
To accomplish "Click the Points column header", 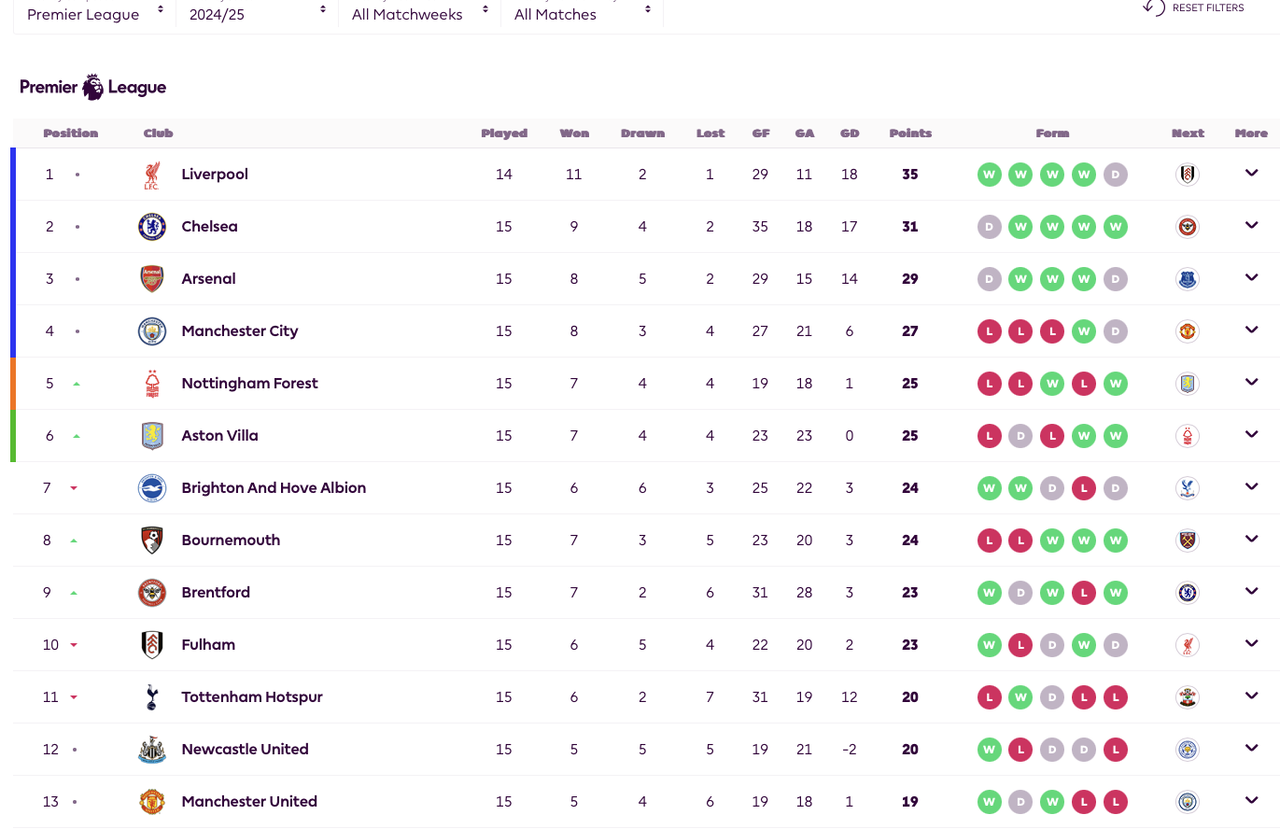I will [910, 133].
